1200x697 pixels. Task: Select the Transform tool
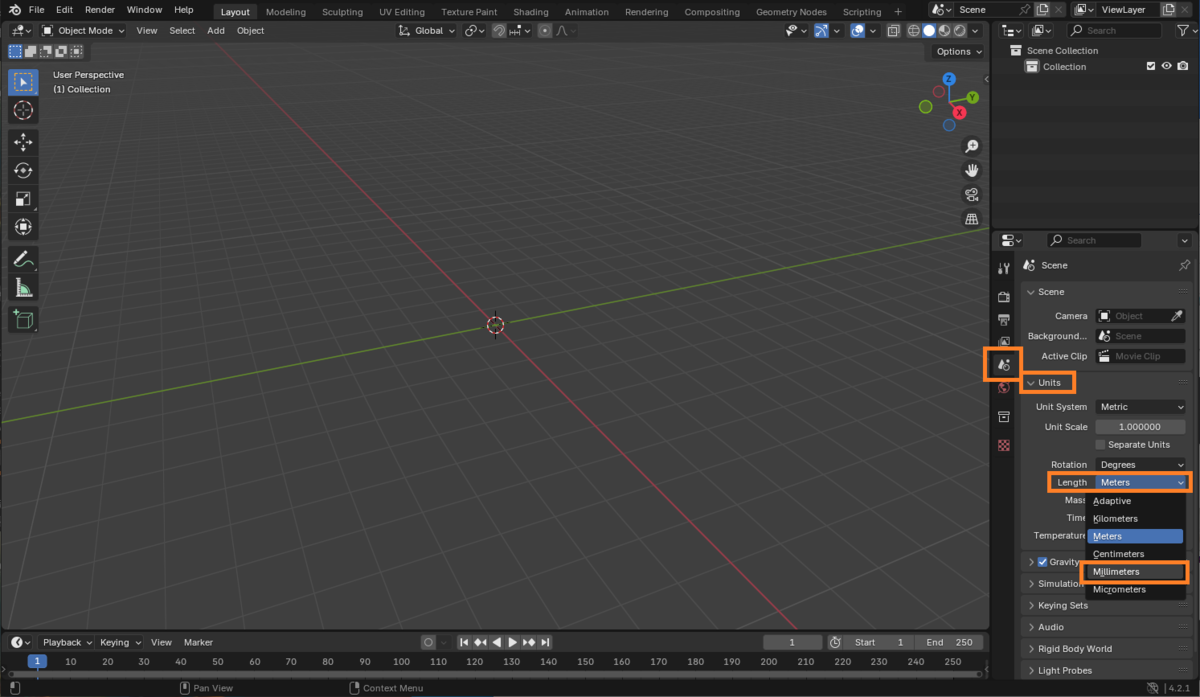(x=24, y=227)
